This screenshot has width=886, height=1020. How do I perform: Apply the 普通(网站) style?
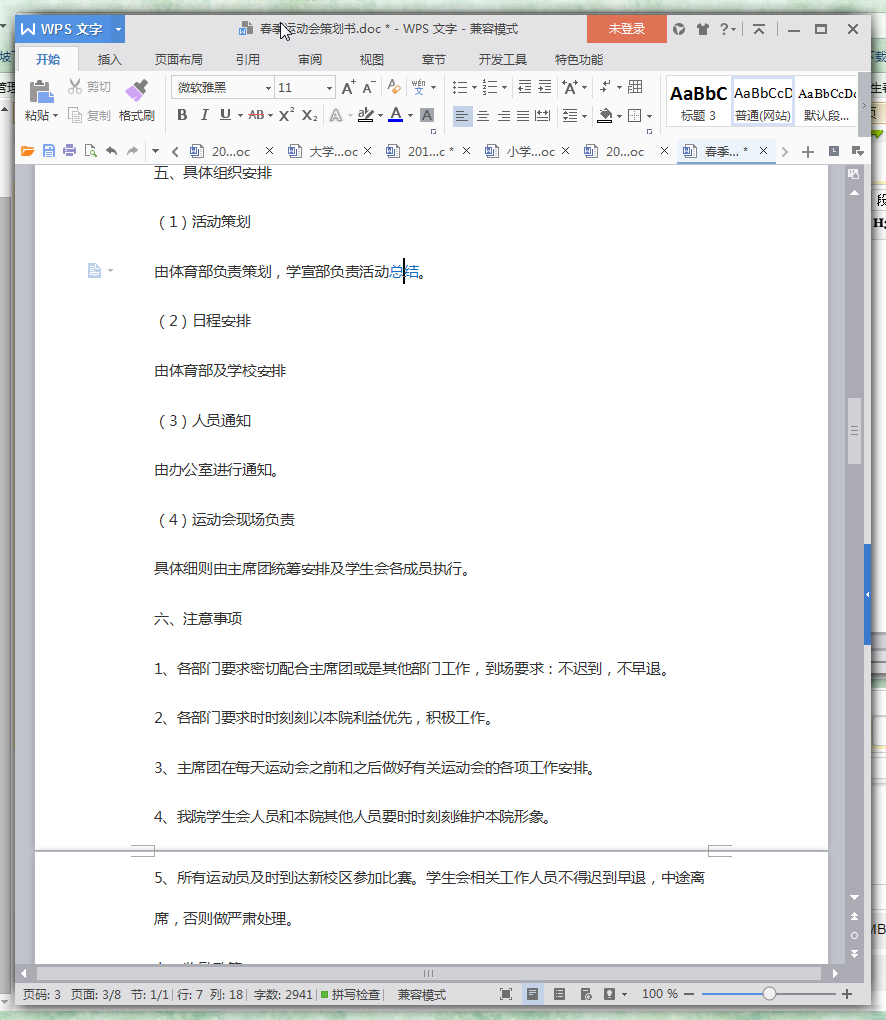pos(763,103)
